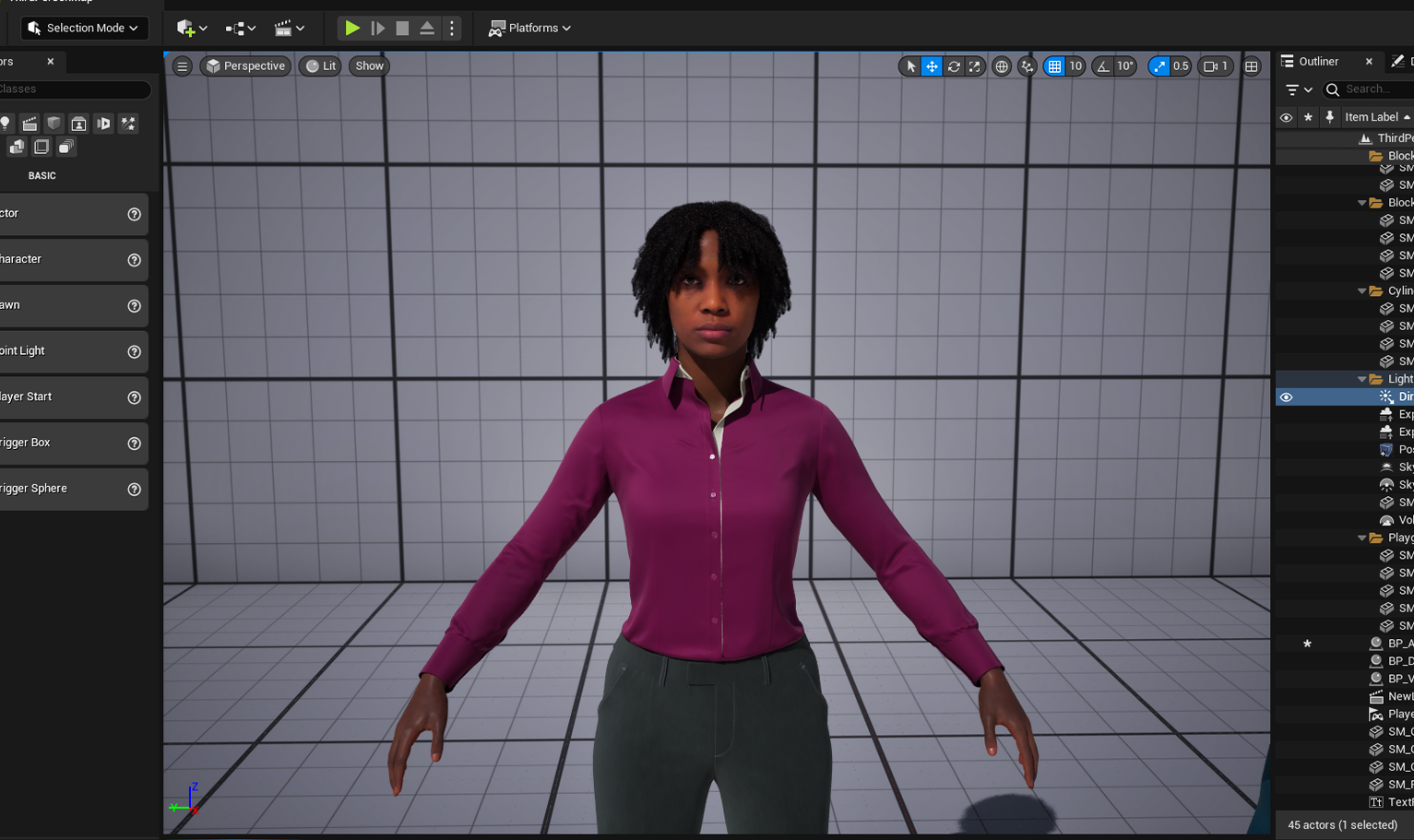
Task: Open the Platforms dropdown
Action: click(x=529, y=28)
